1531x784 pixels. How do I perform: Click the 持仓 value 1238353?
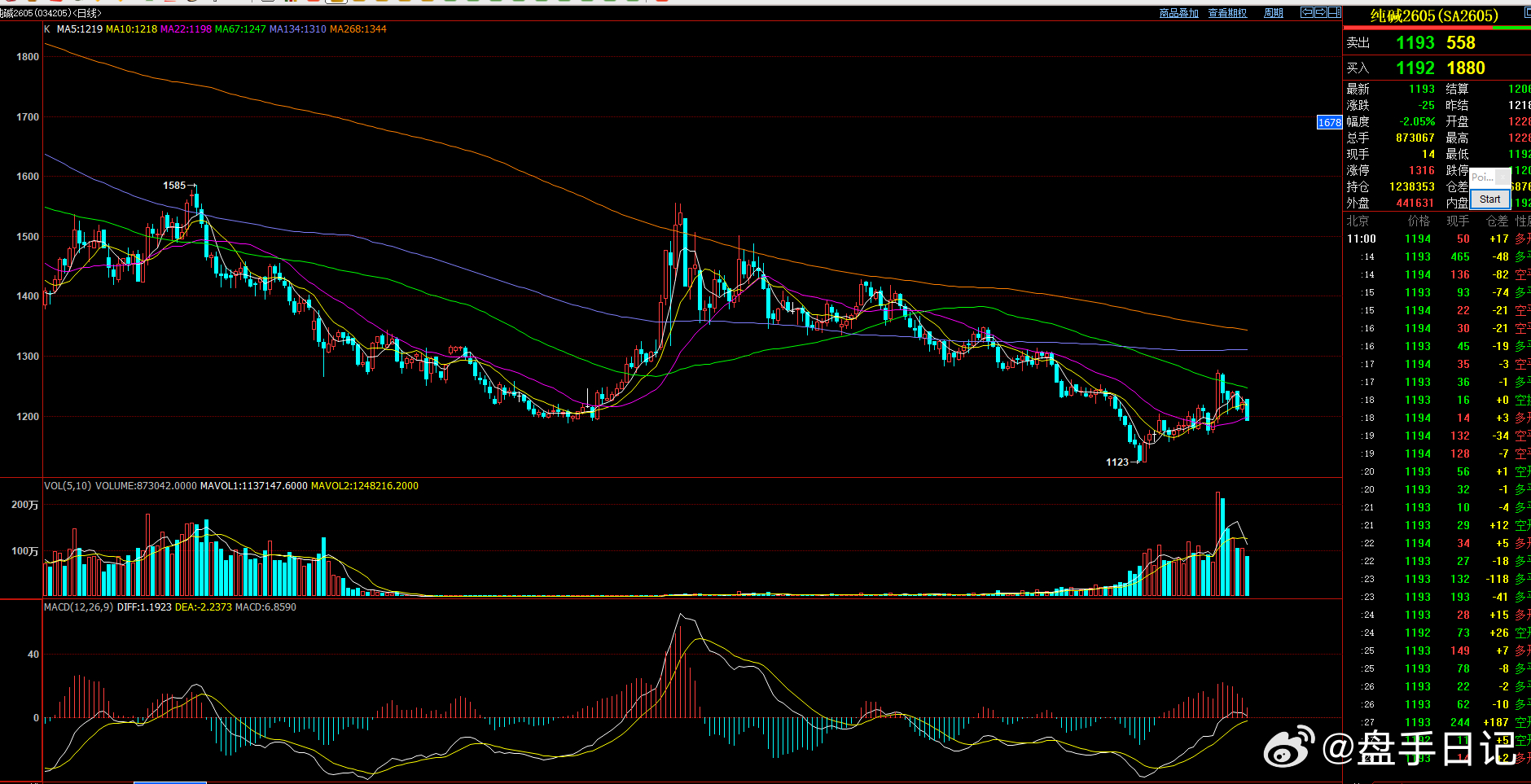[1412, 187]
